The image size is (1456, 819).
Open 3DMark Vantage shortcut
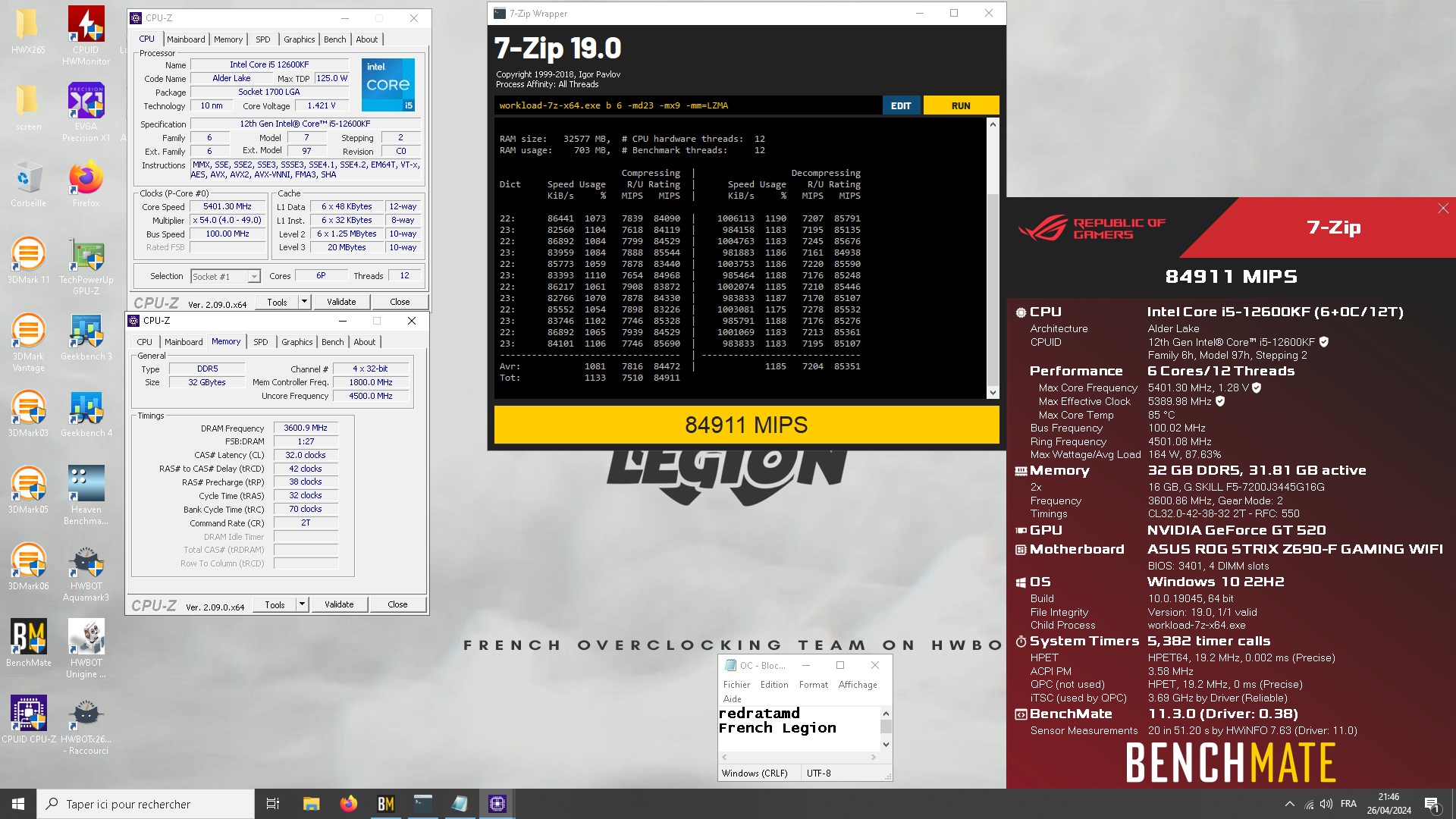28,342
